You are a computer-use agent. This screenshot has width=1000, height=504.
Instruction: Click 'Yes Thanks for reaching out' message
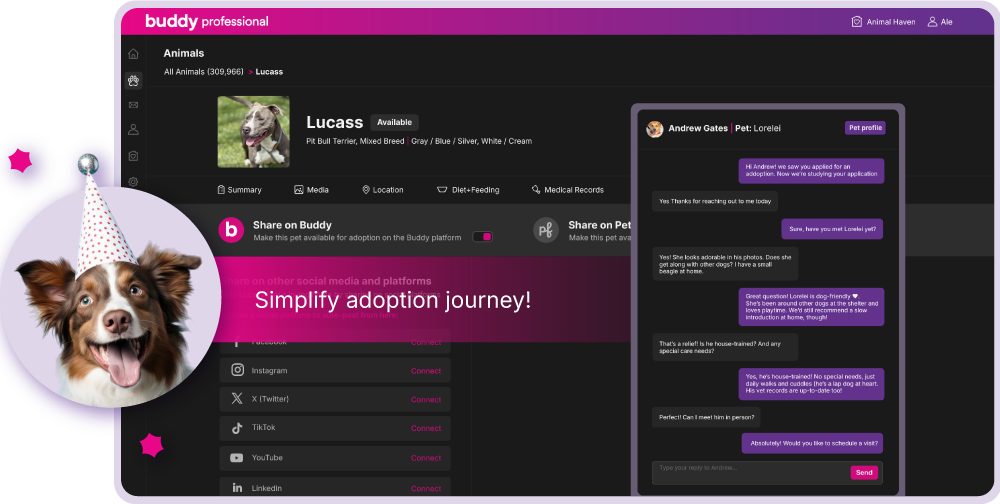point(715,201)
